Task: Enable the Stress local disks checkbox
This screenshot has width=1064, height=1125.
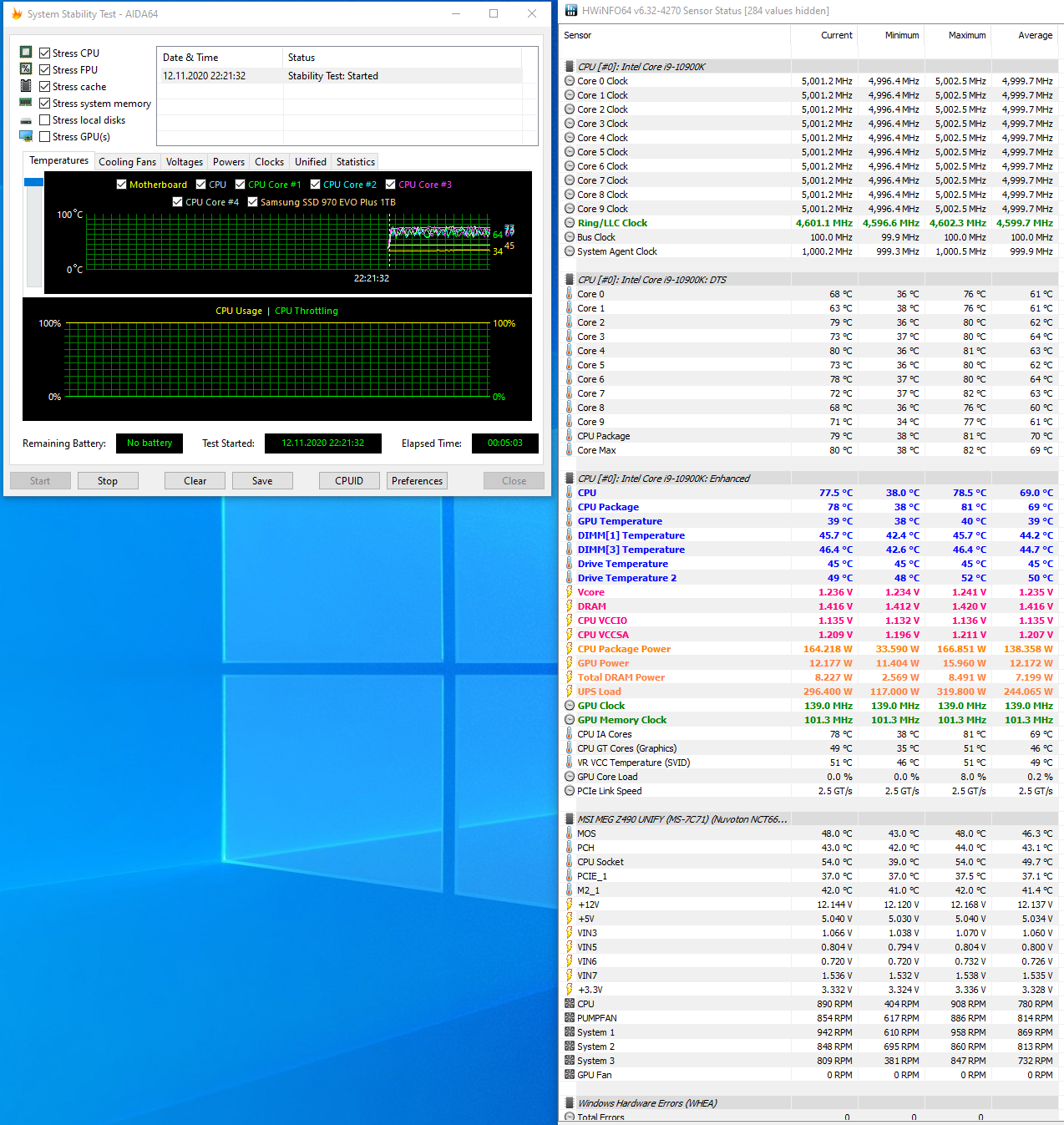Action: tap(45, 120)
